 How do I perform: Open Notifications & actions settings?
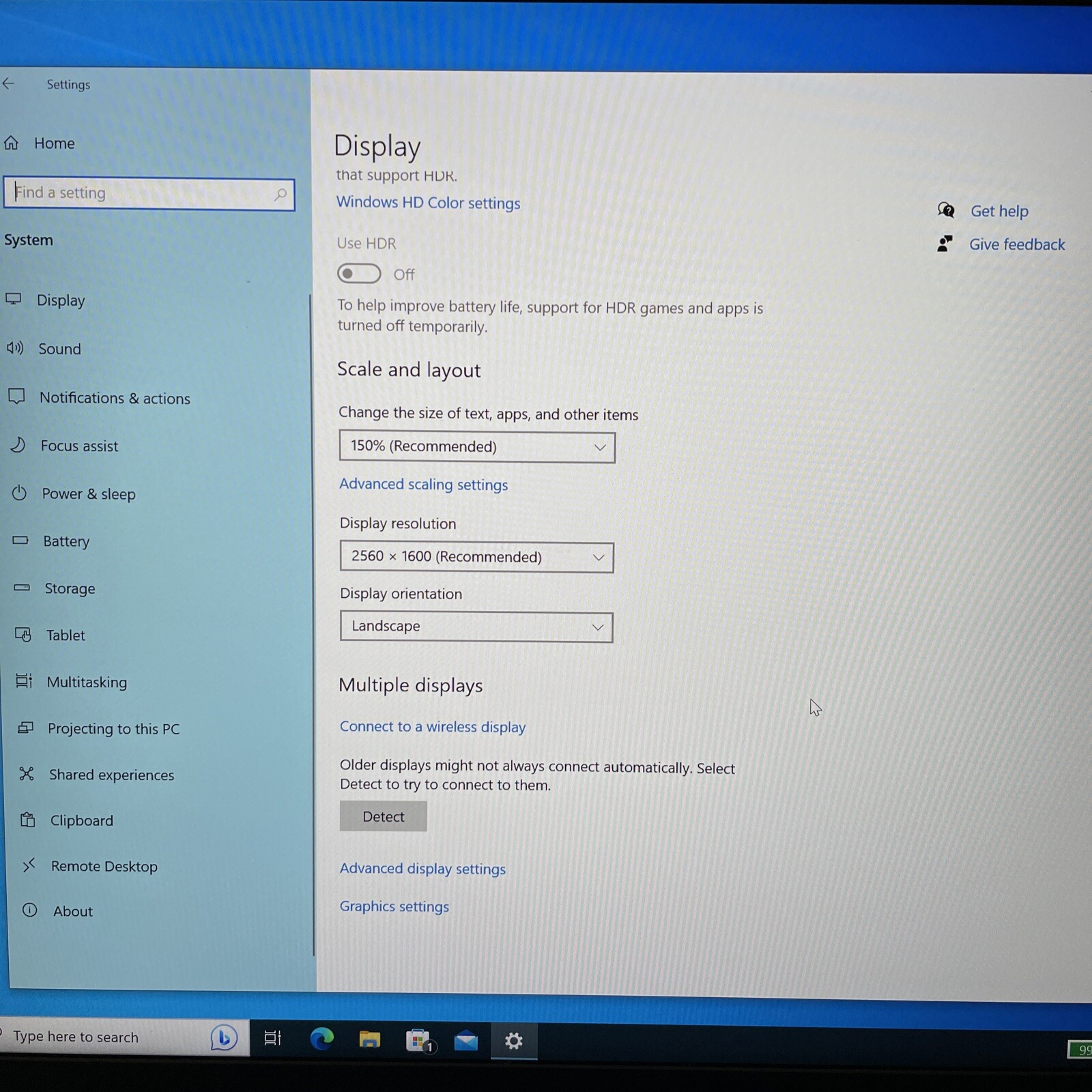coord(115,398)
